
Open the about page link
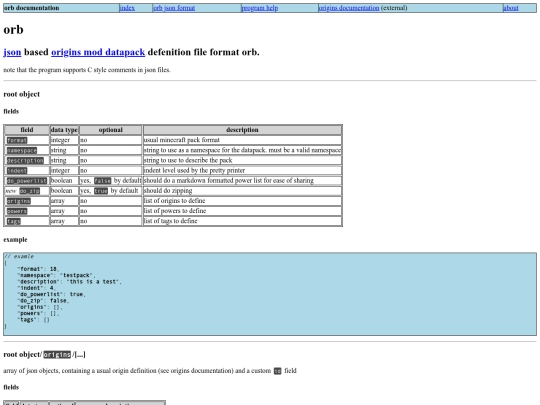[x=511, y=8]
